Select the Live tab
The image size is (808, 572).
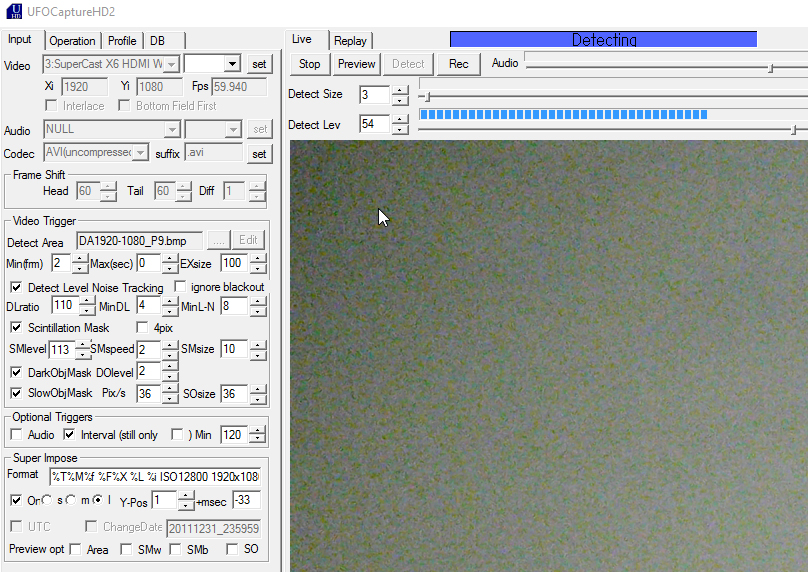[301, 39]
